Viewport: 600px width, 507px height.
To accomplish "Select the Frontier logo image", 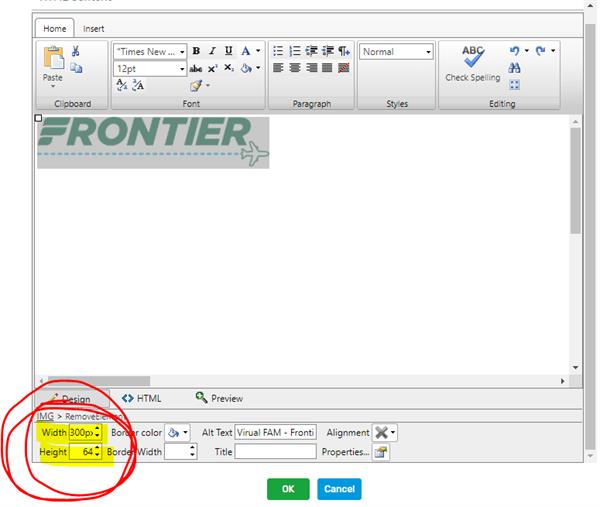I will [153, 142].
